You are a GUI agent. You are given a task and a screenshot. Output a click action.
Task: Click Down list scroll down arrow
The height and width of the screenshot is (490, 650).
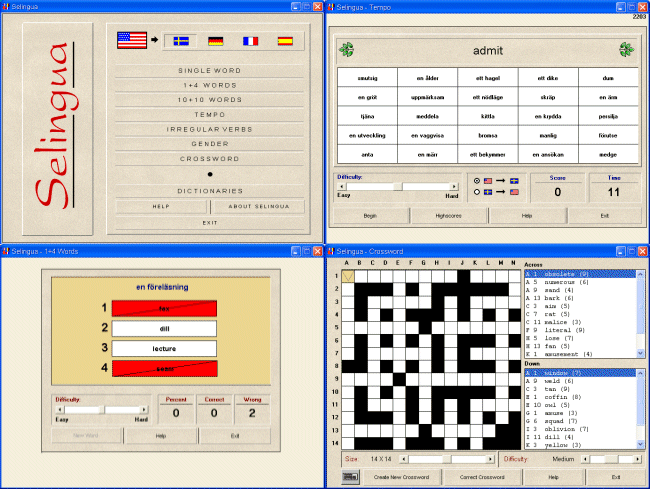(x=640, y=444)
